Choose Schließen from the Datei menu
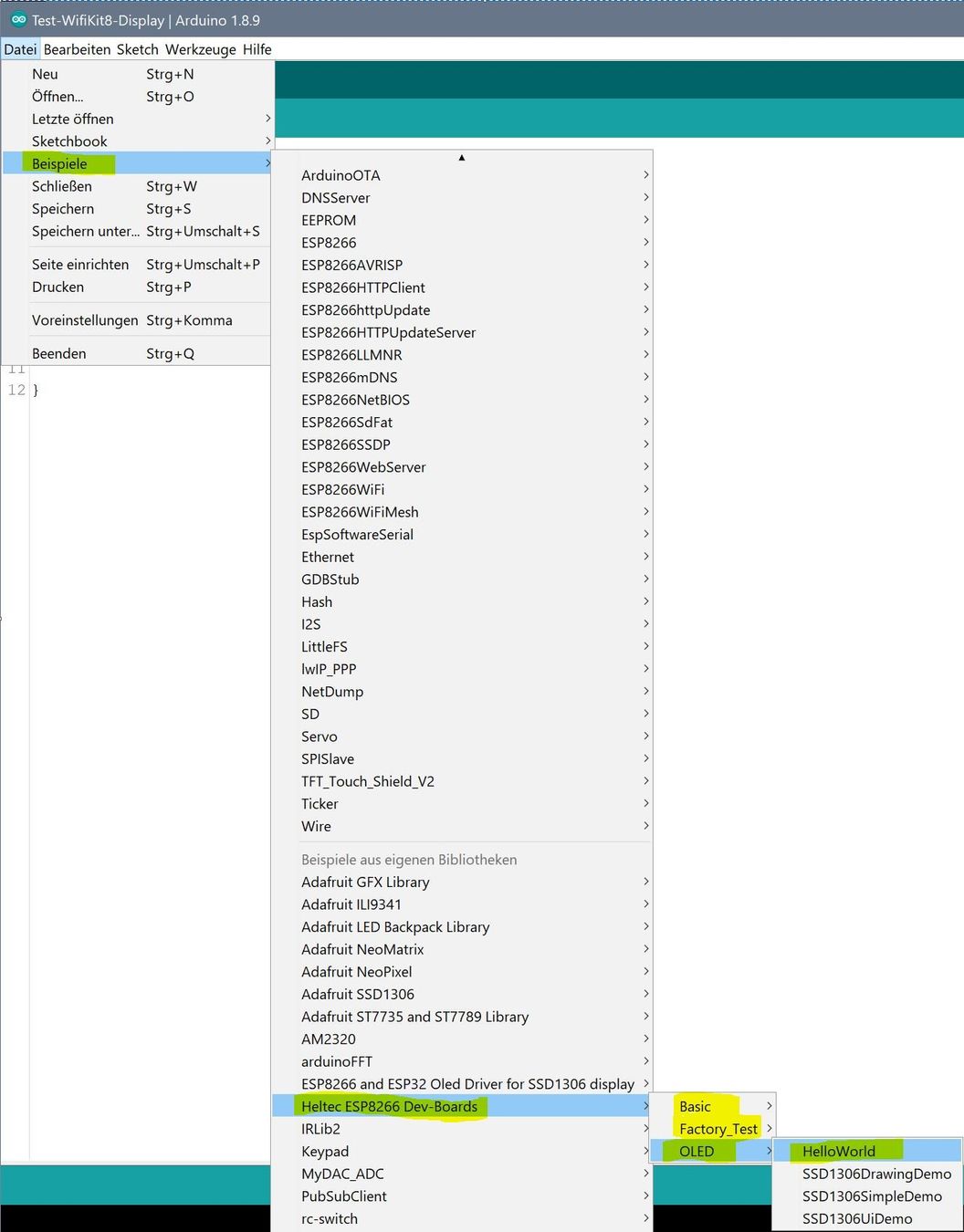Viewport: 964px width, 1232px height. click(x=137, y=186)
